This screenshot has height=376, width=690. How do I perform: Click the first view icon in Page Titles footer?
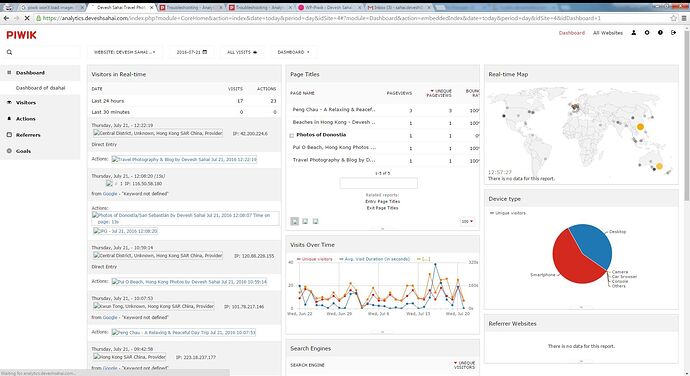pos(295,221)
